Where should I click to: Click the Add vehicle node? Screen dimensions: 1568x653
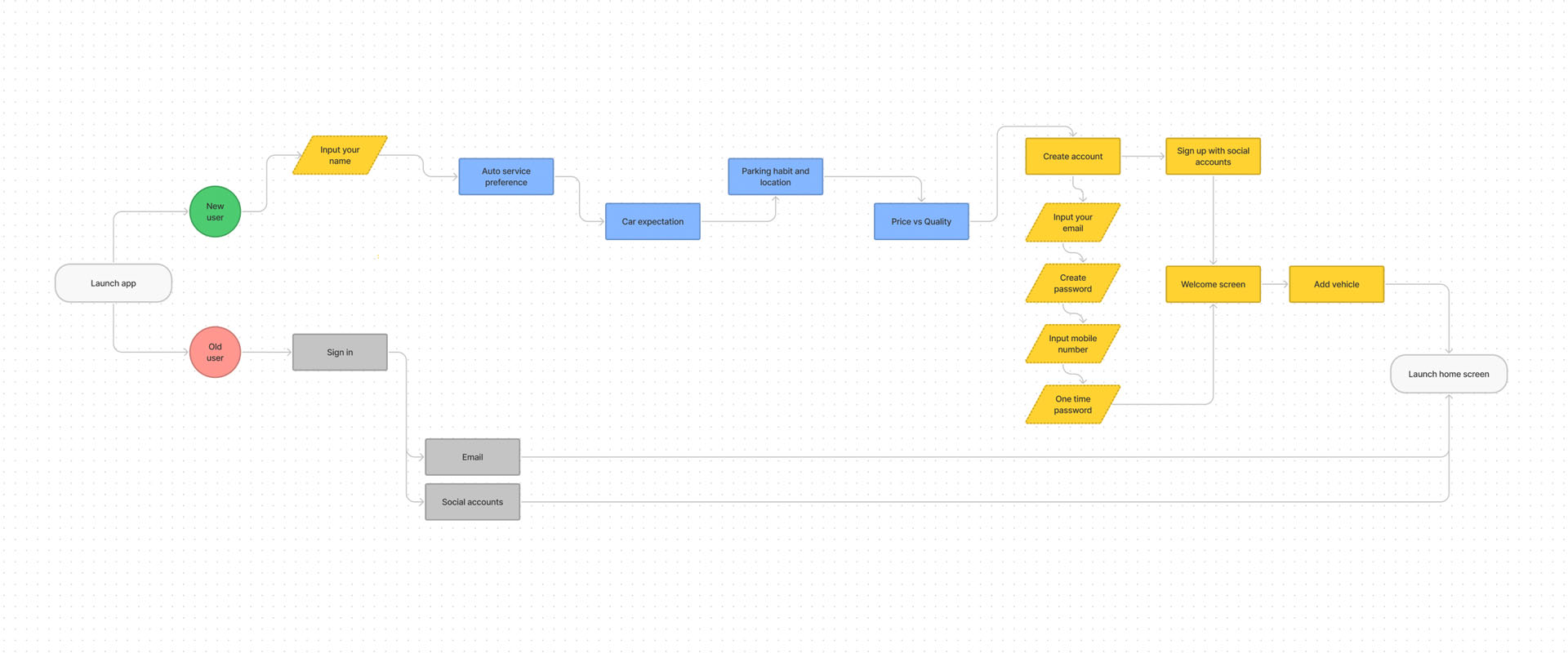coord(1336,284)
